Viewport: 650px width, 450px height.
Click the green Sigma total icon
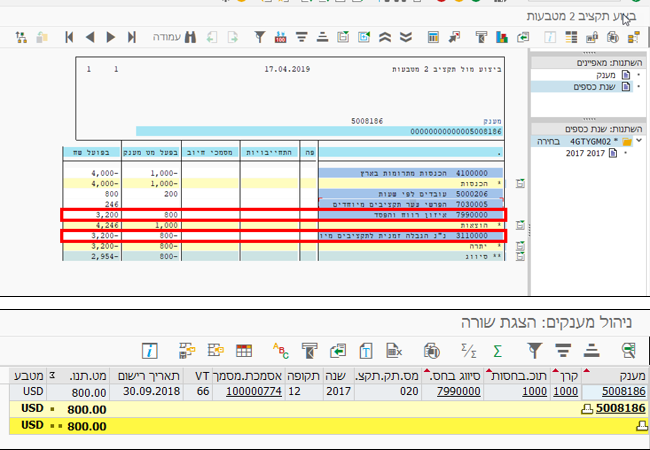(497, 351)
